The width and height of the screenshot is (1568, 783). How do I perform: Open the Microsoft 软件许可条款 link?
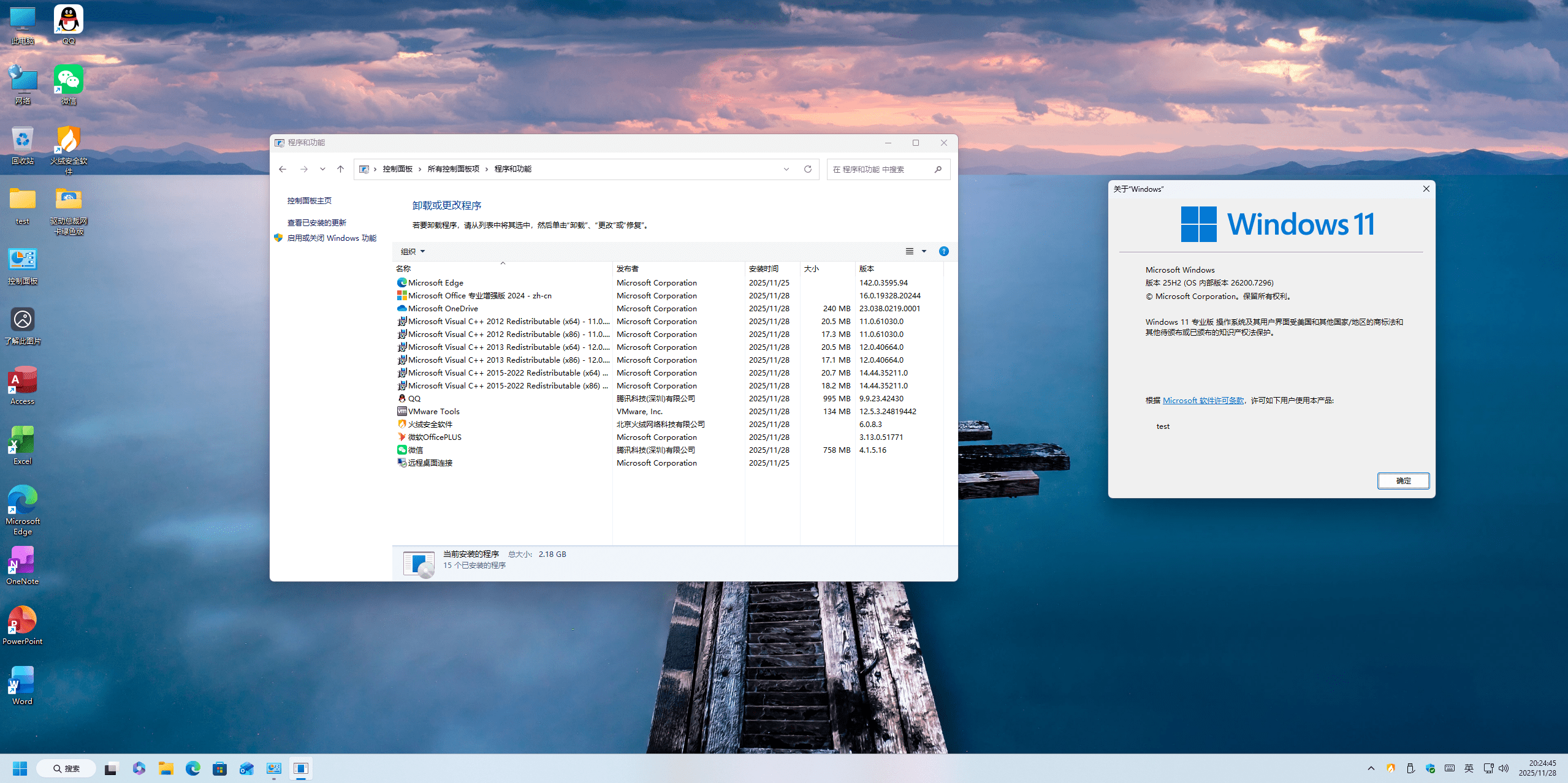pyautogui.click(x=1203, y=400)
